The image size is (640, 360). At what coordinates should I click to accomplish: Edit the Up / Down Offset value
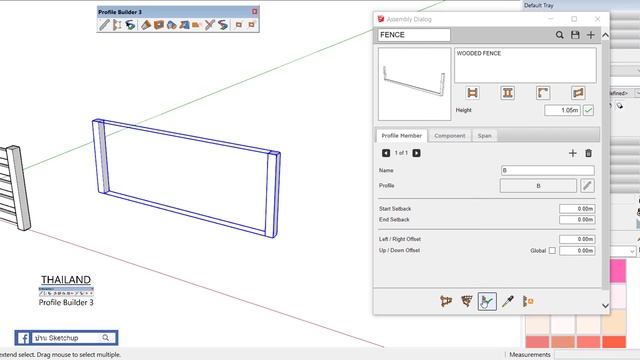coord(577,251)
